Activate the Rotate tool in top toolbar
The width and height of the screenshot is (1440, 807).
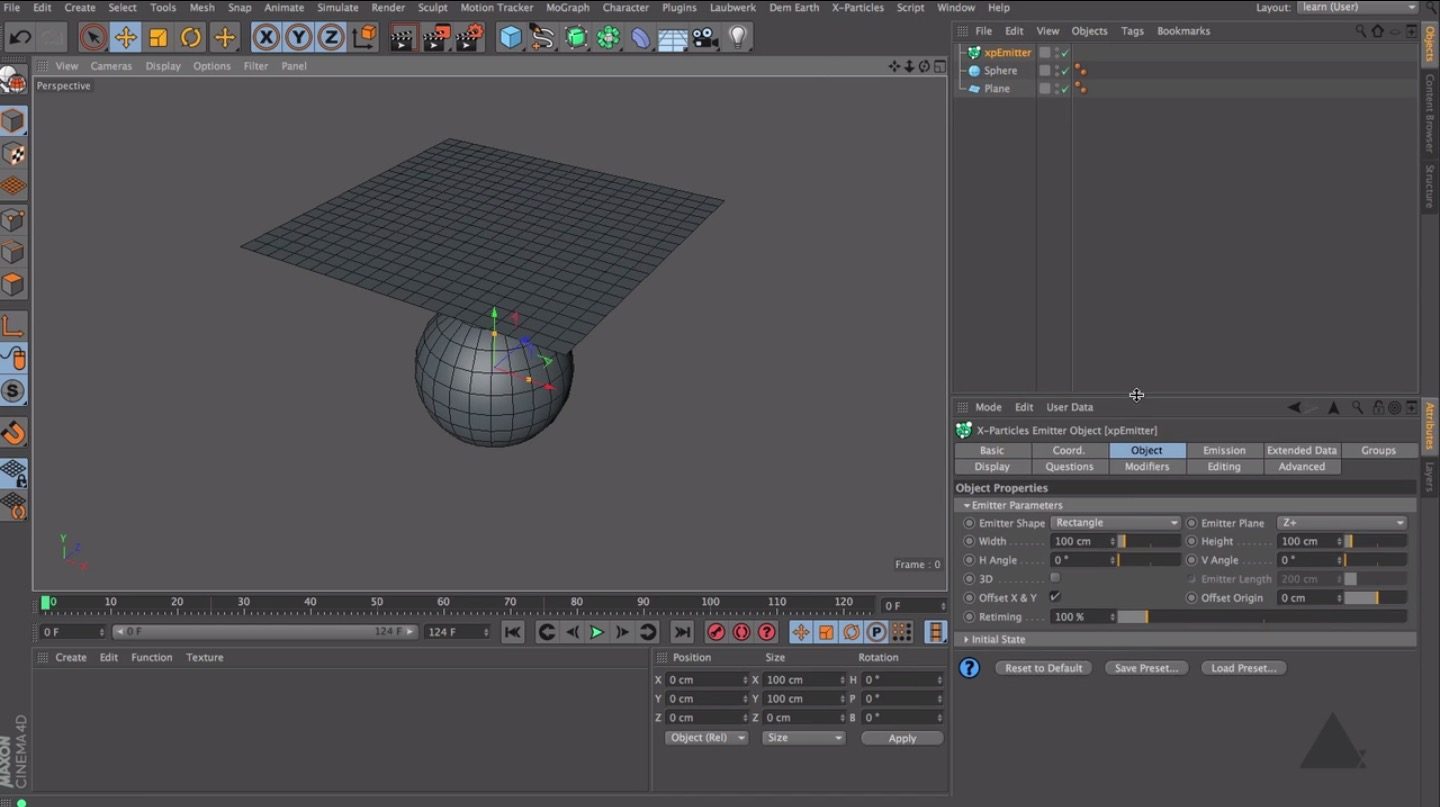191,38
